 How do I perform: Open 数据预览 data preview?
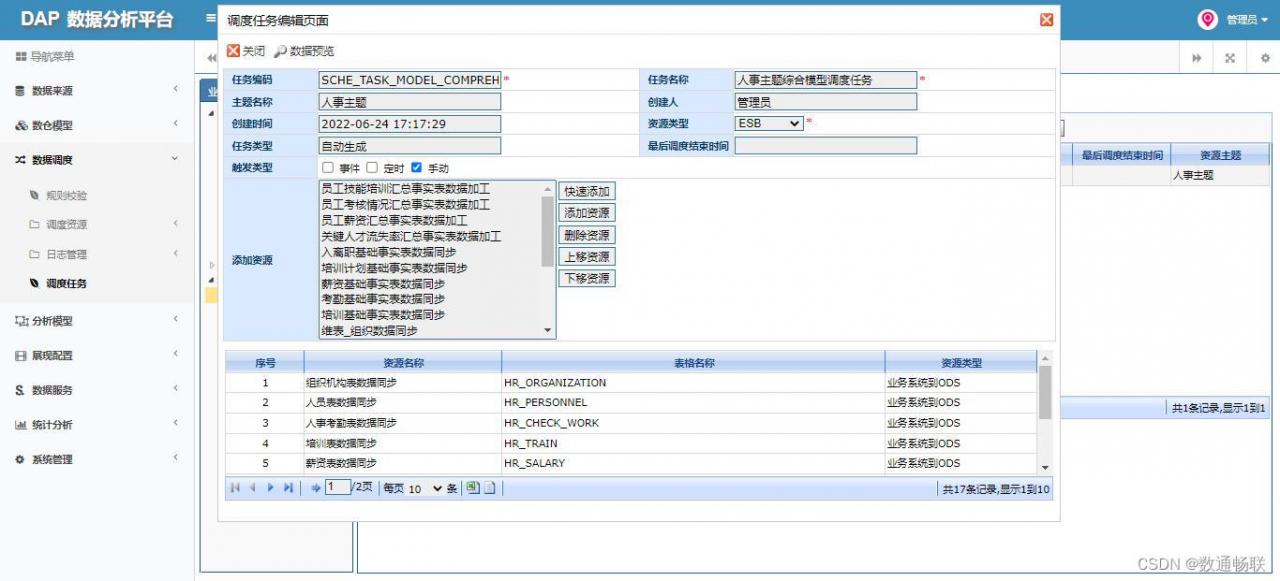pos(304,51)
